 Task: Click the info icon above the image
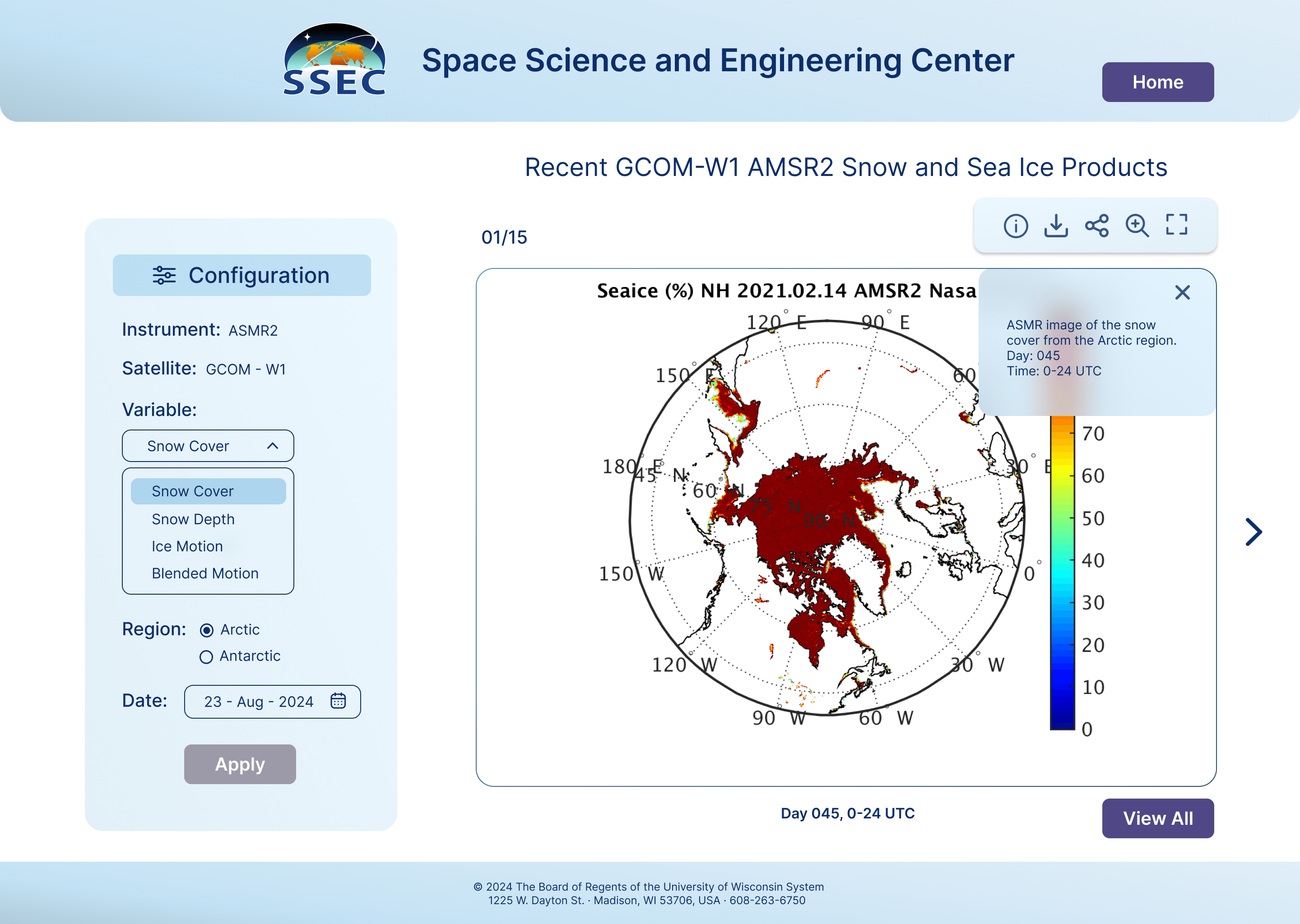pyautogui.click(x=1016, y=225)
